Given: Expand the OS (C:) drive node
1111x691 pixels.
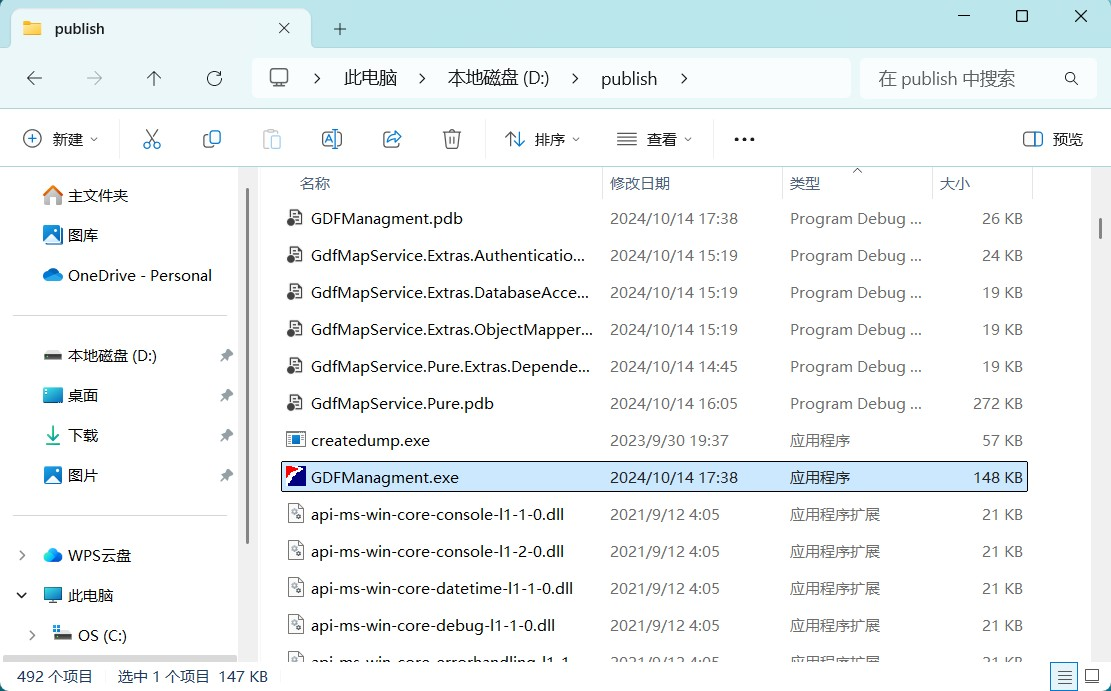Looking at the screenshot, I should 32,635.
